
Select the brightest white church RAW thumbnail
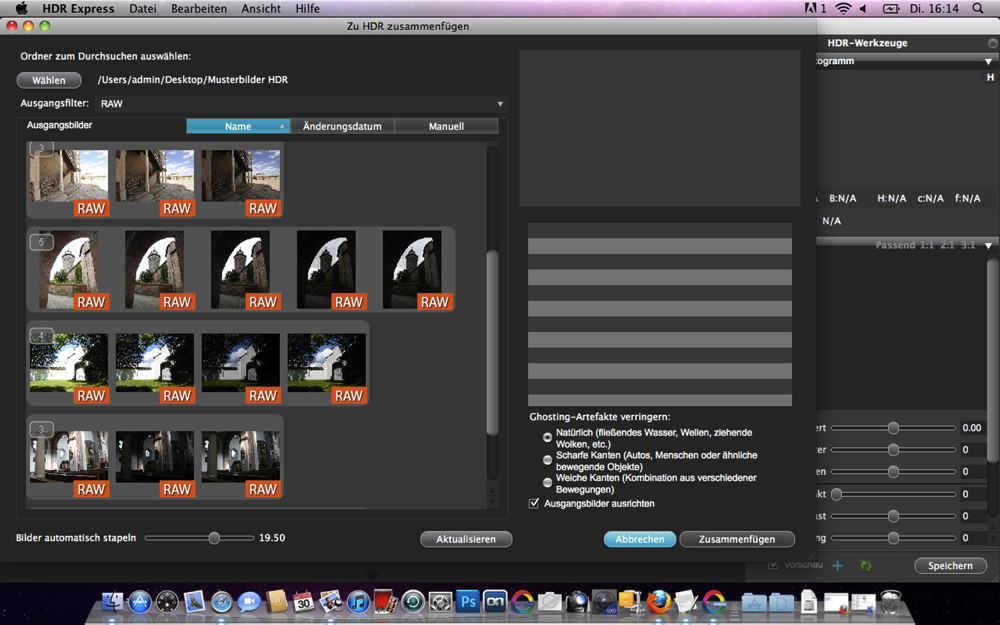tap(69, 368)
